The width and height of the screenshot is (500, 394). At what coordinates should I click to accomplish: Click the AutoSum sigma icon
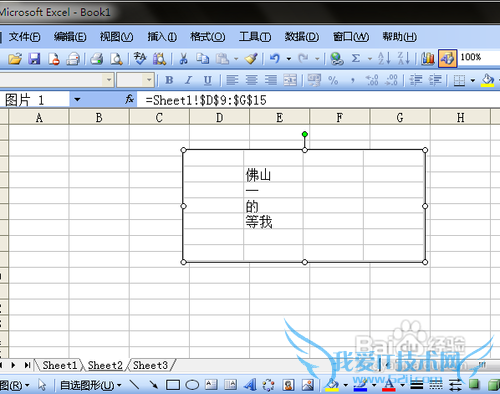click(356, 59)
